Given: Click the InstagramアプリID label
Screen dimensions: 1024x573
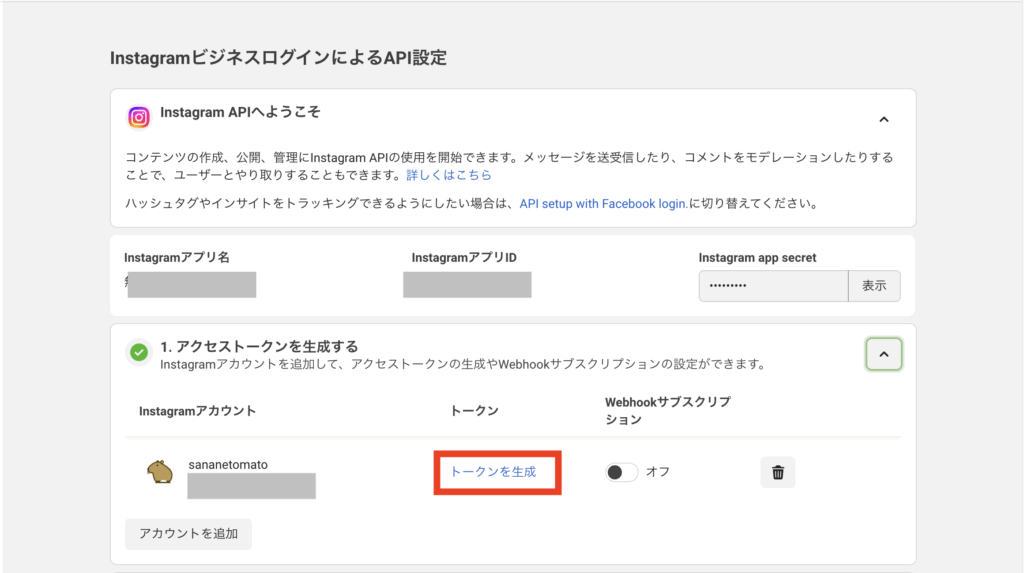Looking at the screenshot, I should (464, 257).
